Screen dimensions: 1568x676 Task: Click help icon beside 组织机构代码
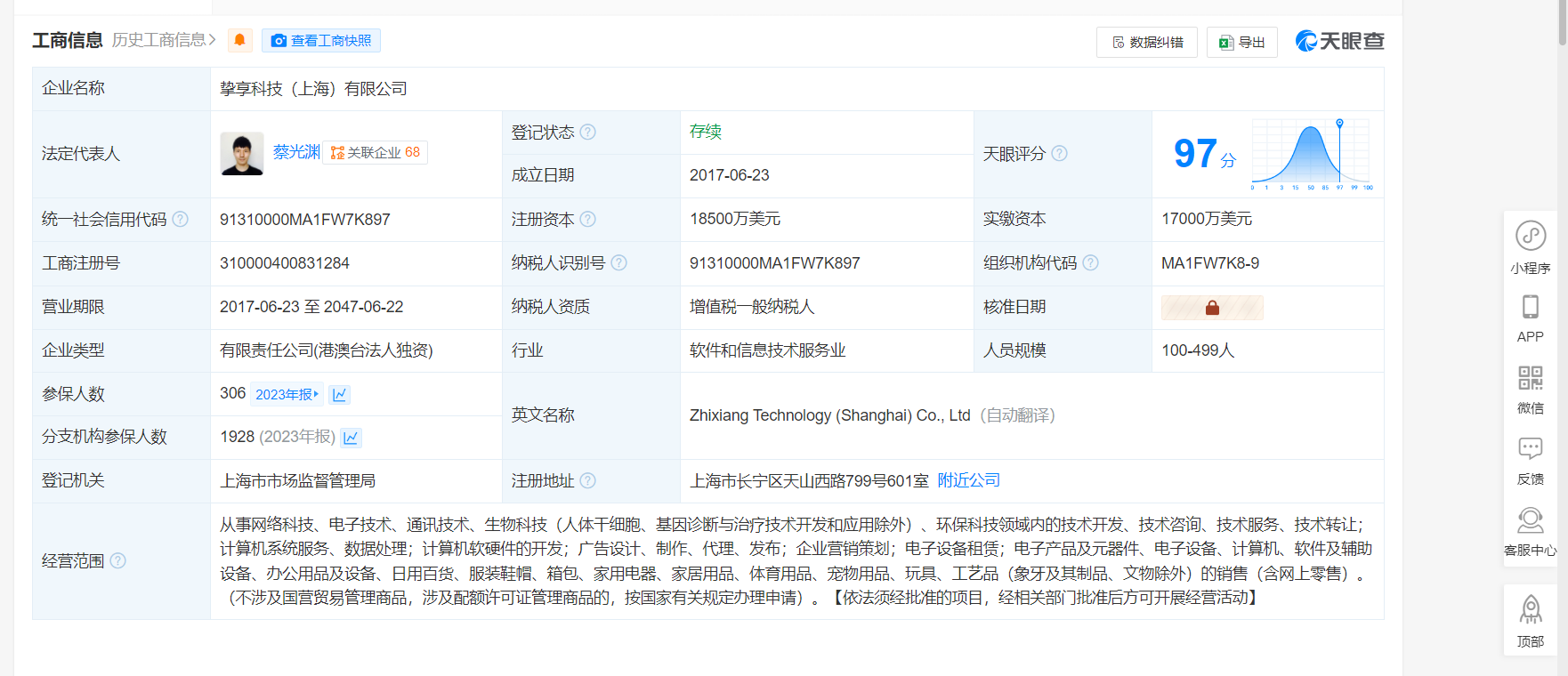tap(1090, 262)
